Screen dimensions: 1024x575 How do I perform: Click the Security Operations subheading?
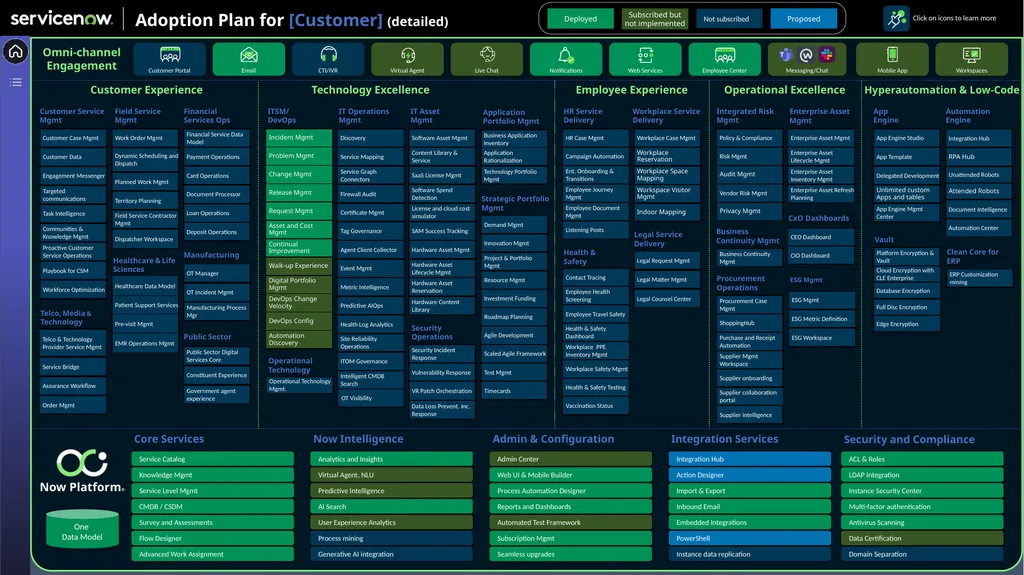(432, 333)
